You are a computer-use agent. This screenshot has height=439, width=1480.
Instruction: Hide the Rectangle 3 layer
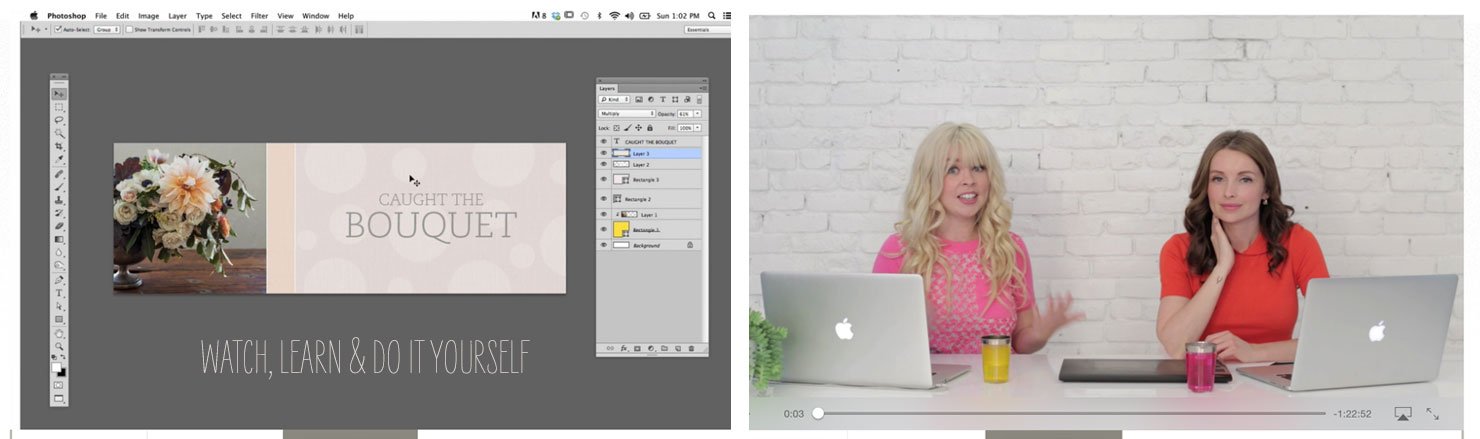coord(603,179)
